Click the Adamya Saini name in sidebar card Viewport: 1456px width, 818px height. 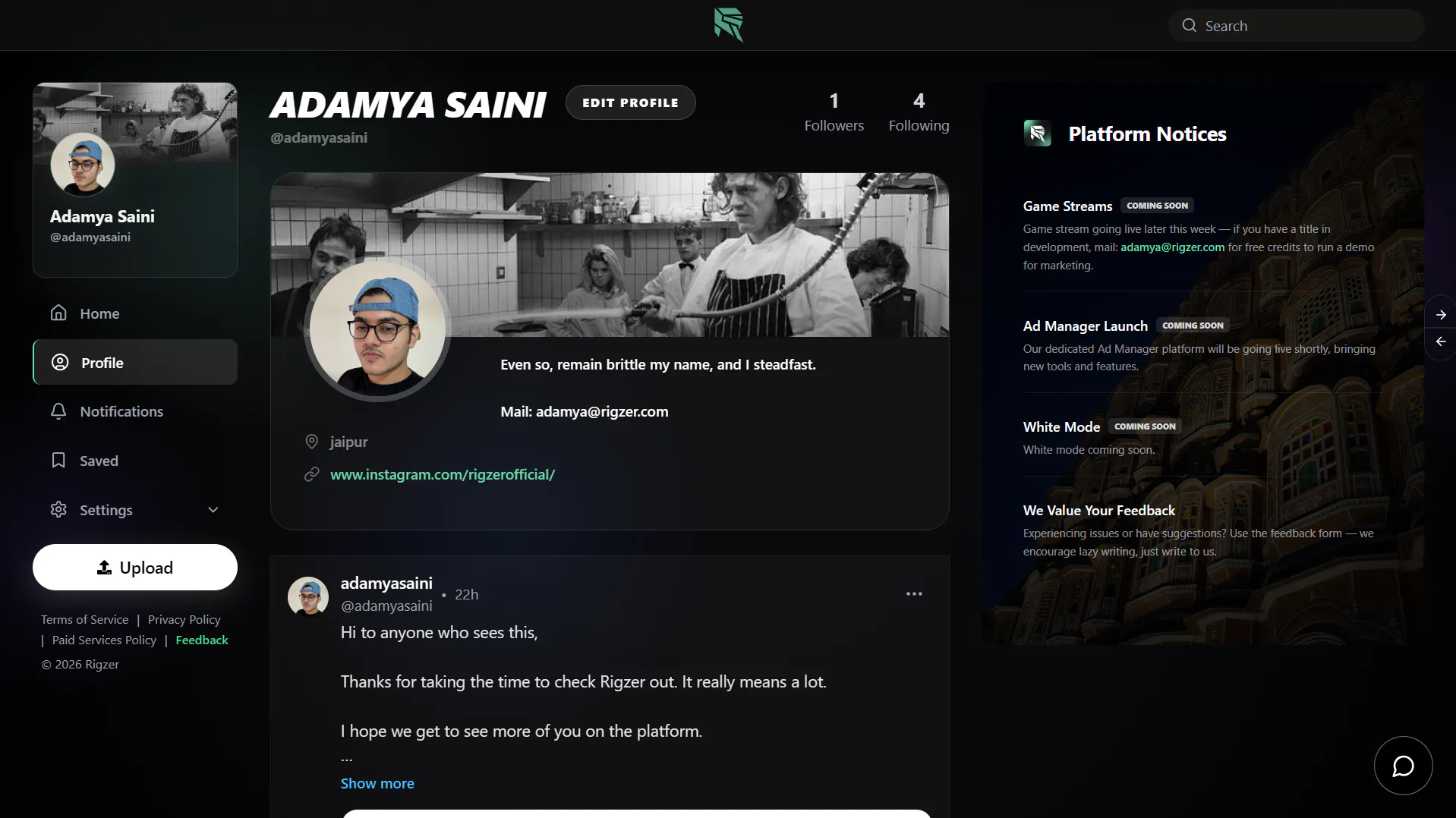click(x=102, y=216)
